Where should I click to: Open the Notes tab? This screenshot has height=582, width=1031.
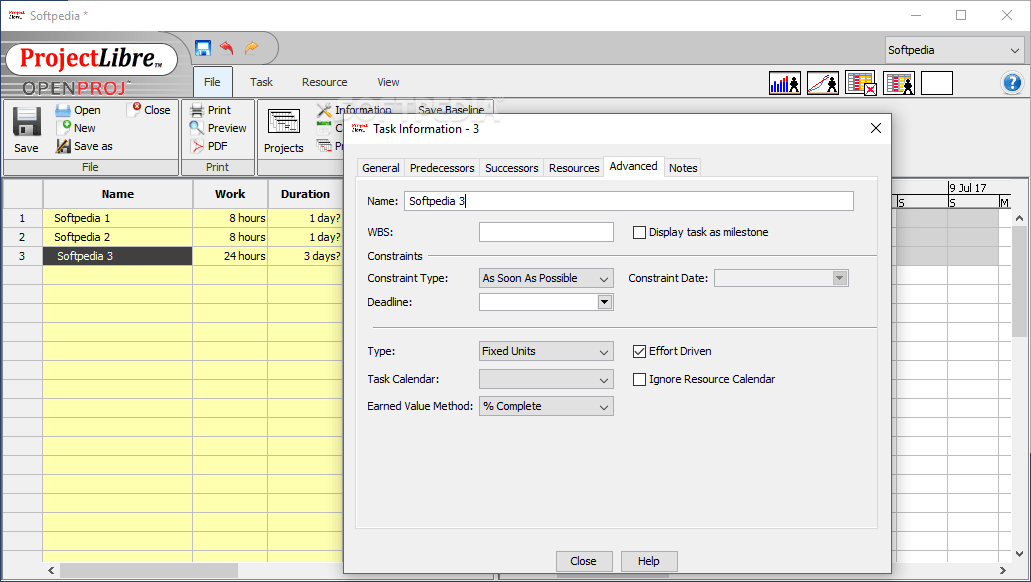point(683,168)
